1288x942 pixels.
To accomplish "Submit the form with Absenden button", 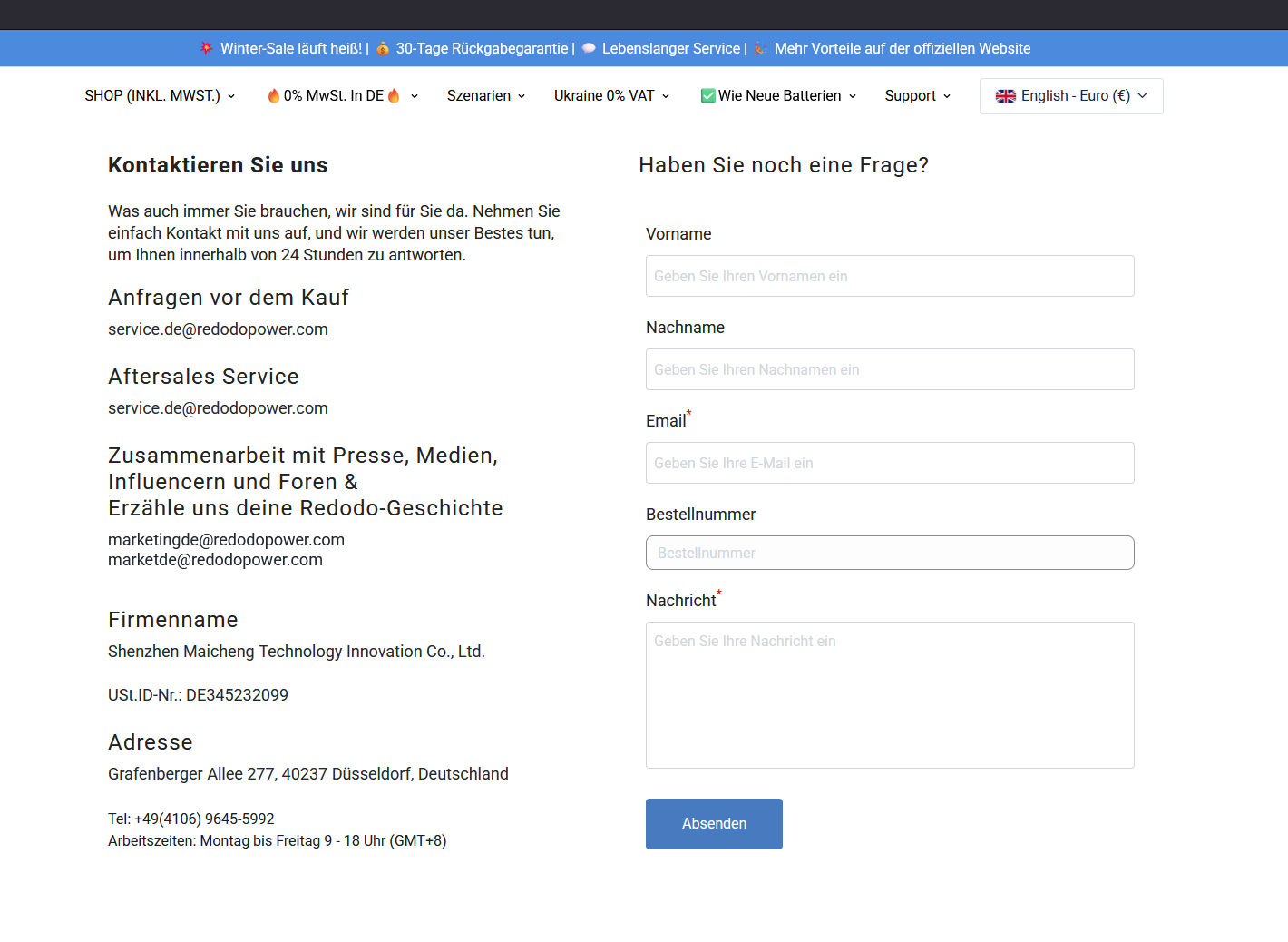I will (x=714, y=824).
